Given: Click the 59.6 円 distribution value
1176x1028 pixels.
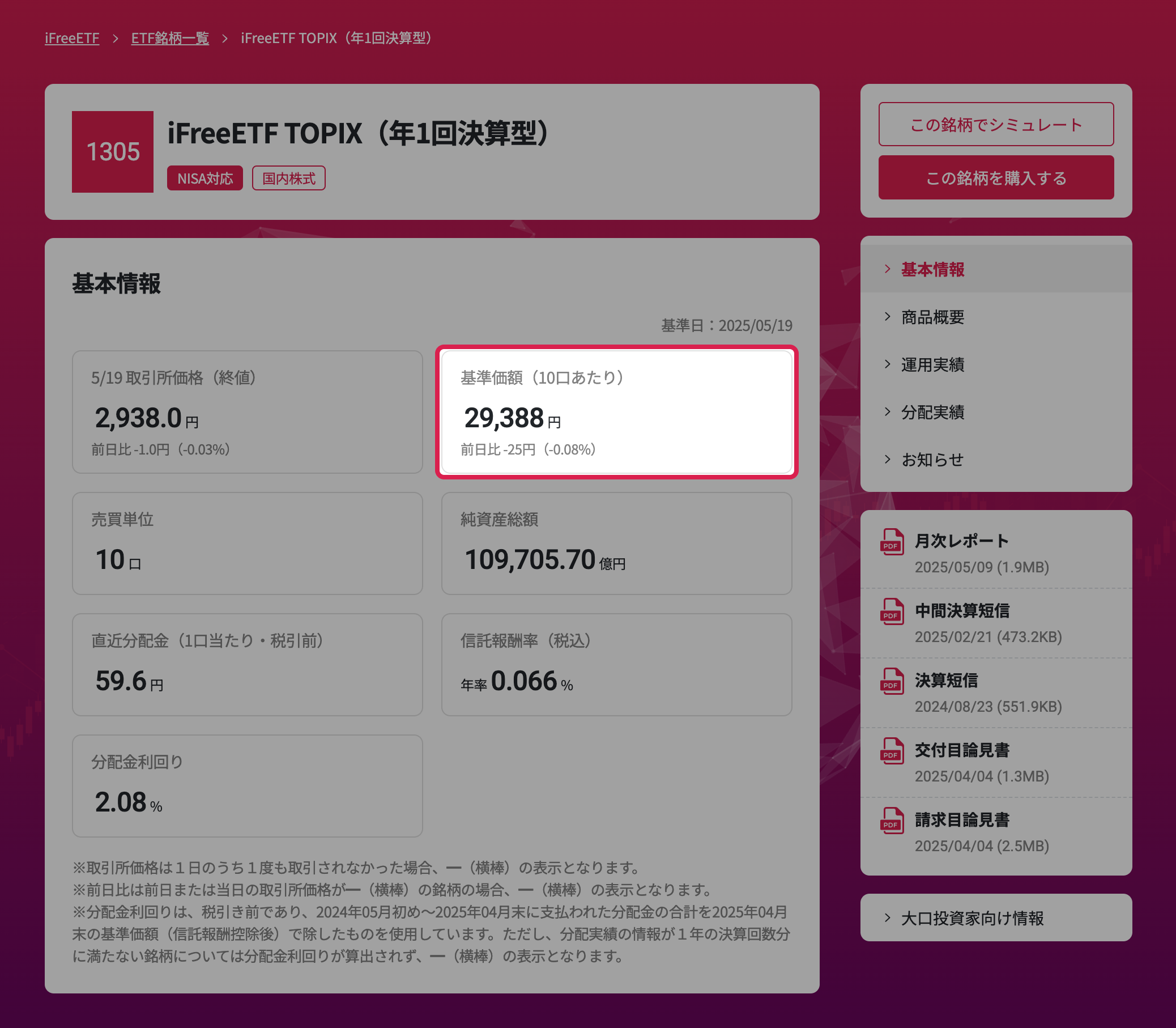Looking at the screenshot, I should pos(129,681).
